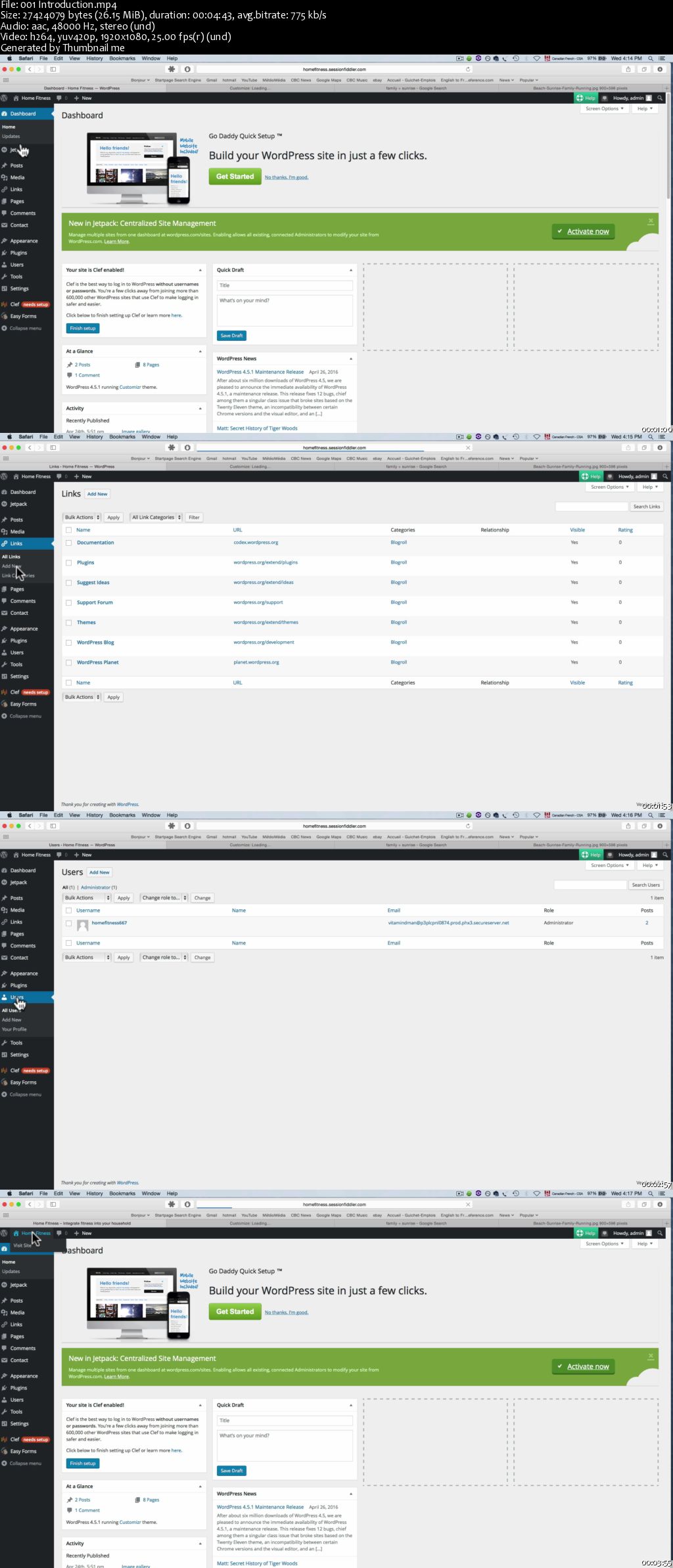Open the Administrator (1) filter link
673x1568 pixels.
click(99, 887)
